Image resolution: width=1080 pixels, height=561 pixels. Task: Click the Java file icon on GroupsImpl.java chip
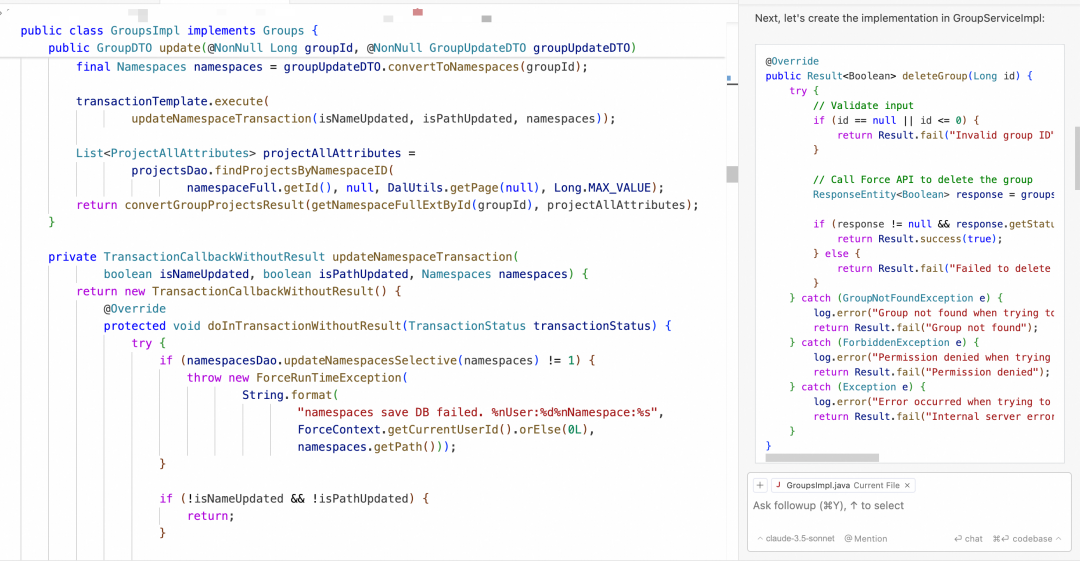click(x=778, y=485)
